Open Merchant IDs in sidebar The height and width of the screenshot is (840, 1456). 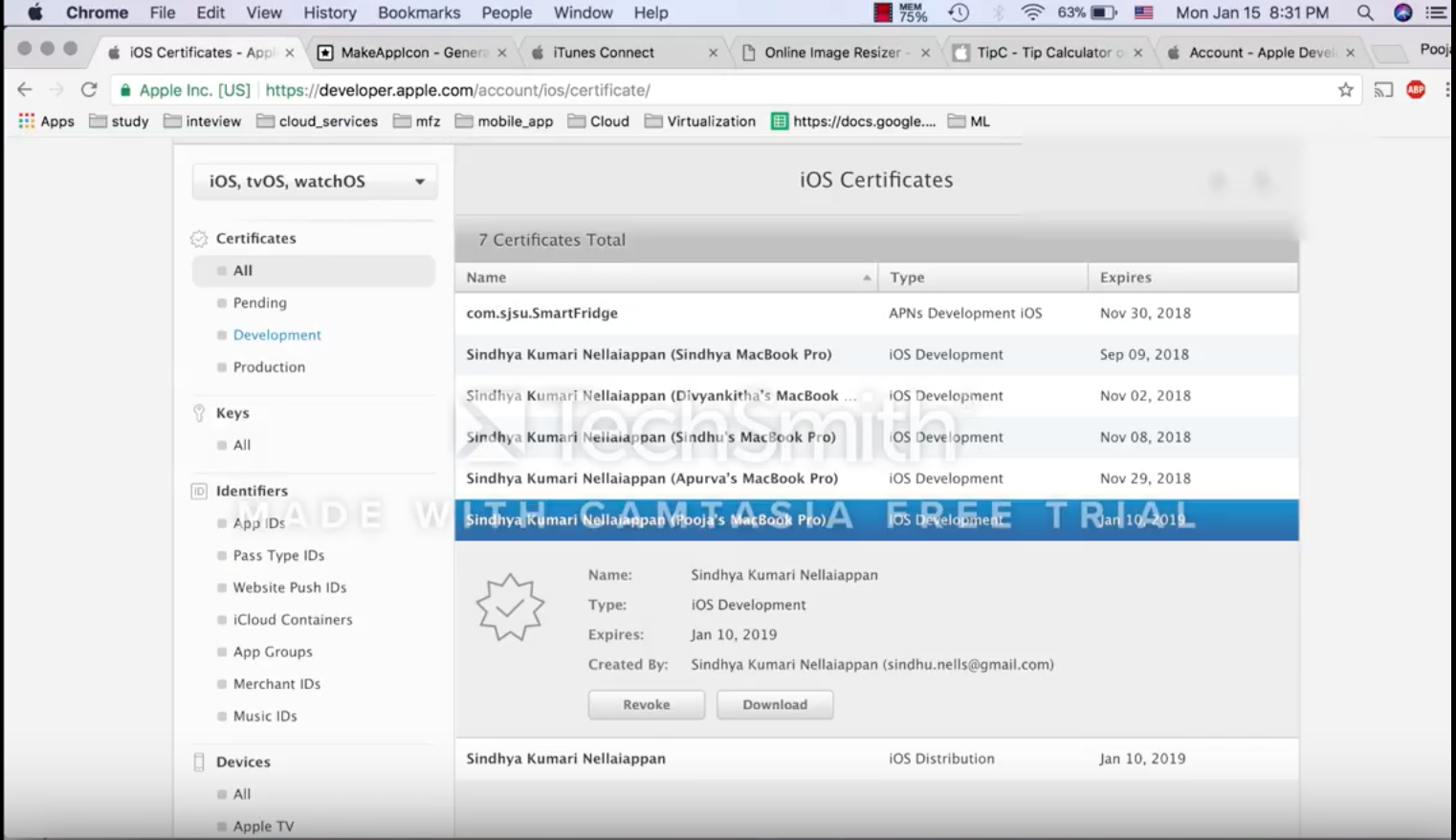pos(276,684)
